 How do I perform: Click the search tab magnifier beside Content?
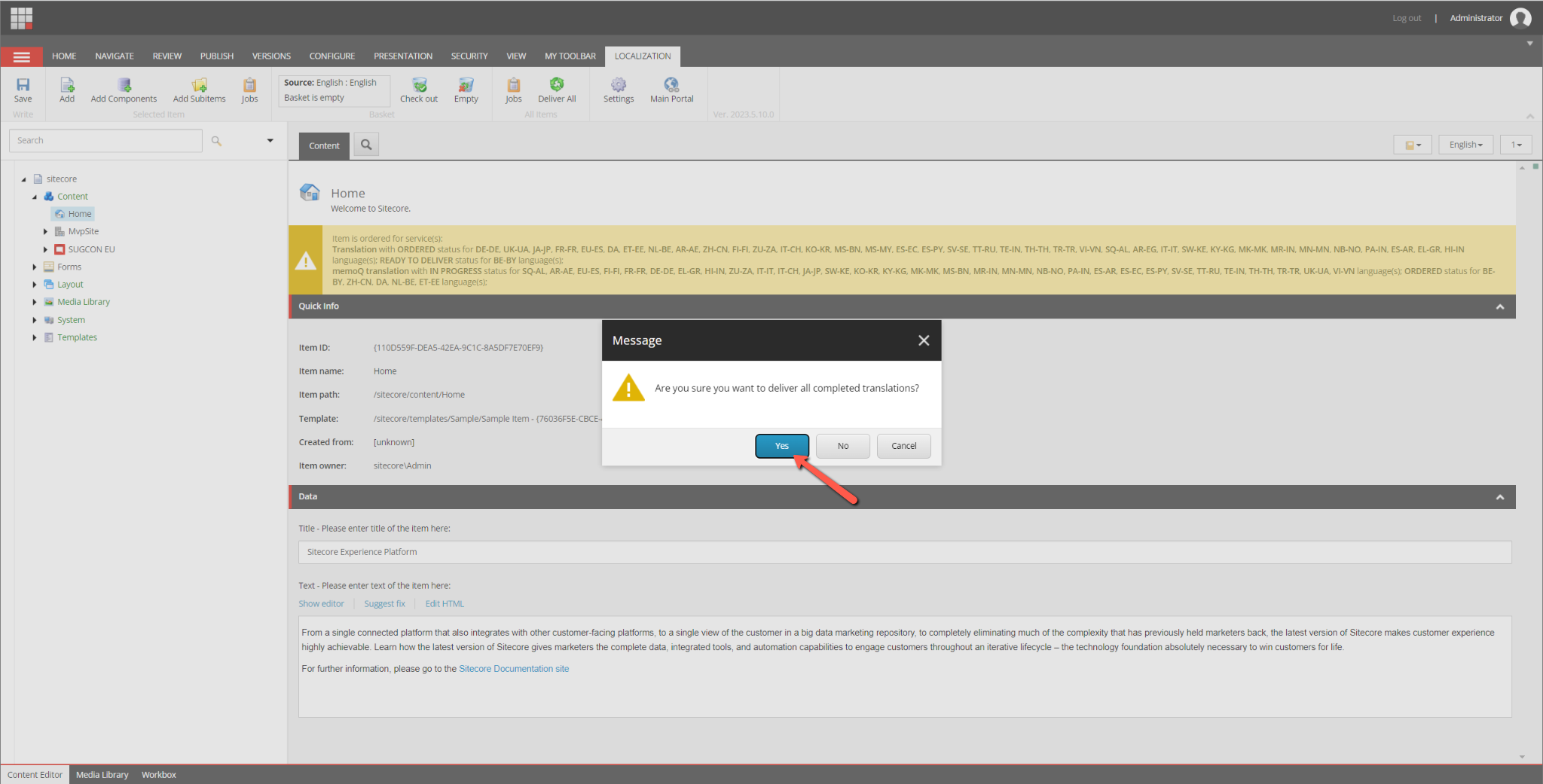[x=366, y=145]
